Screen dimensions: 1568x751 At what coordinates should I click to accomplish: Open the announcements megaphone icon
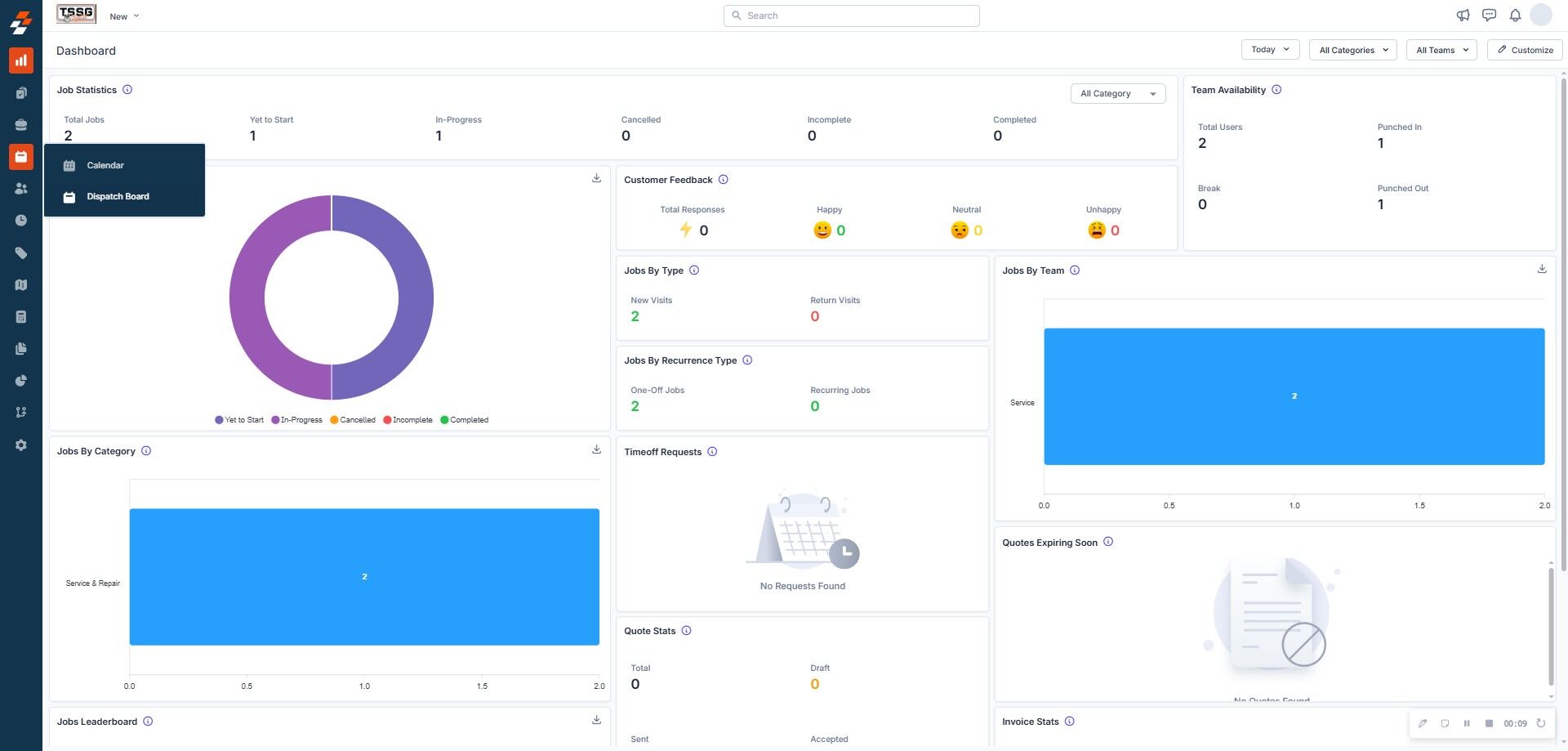pos(1463,15)
